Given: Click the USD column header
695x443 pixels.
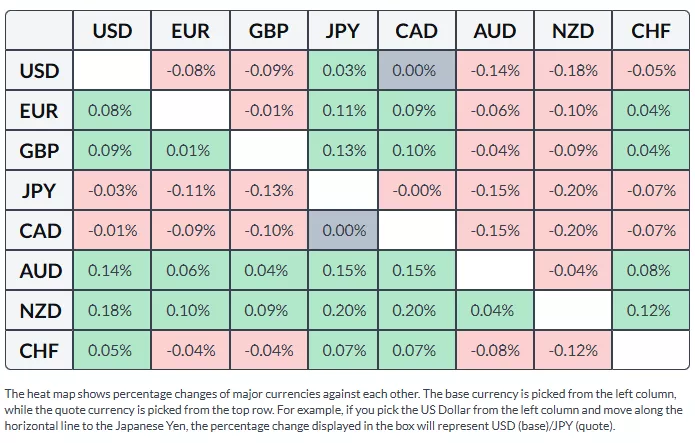Looking at the screenshot, I should tap(112, 31).
